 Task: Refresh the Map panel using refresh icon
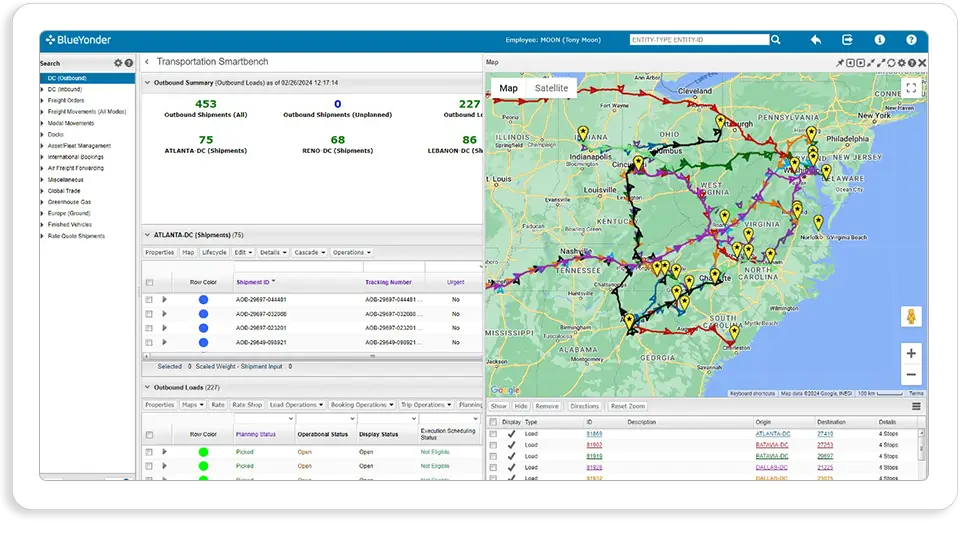(891, 63)
